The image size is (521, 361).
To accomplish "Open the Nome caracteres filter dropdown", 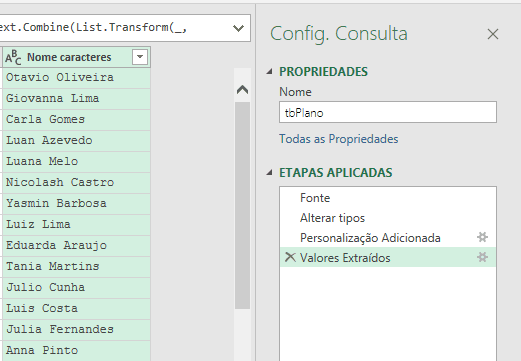I will pos(140,57).
